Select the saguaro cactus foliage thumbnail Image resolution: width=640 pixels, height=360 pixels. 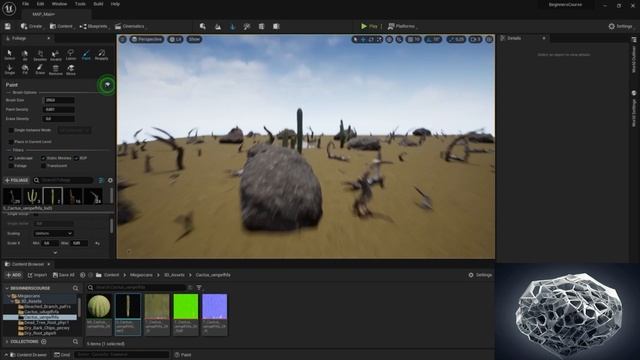32,196
